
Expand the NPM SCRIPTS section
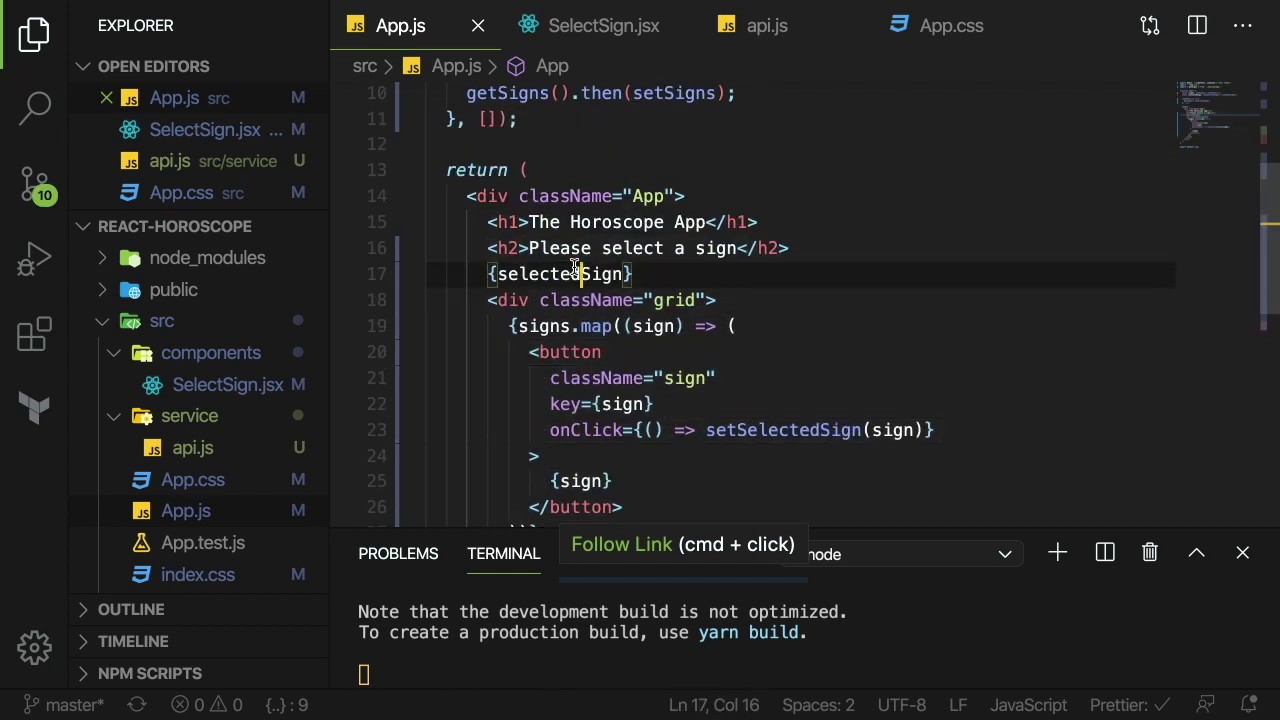point(150,674)
